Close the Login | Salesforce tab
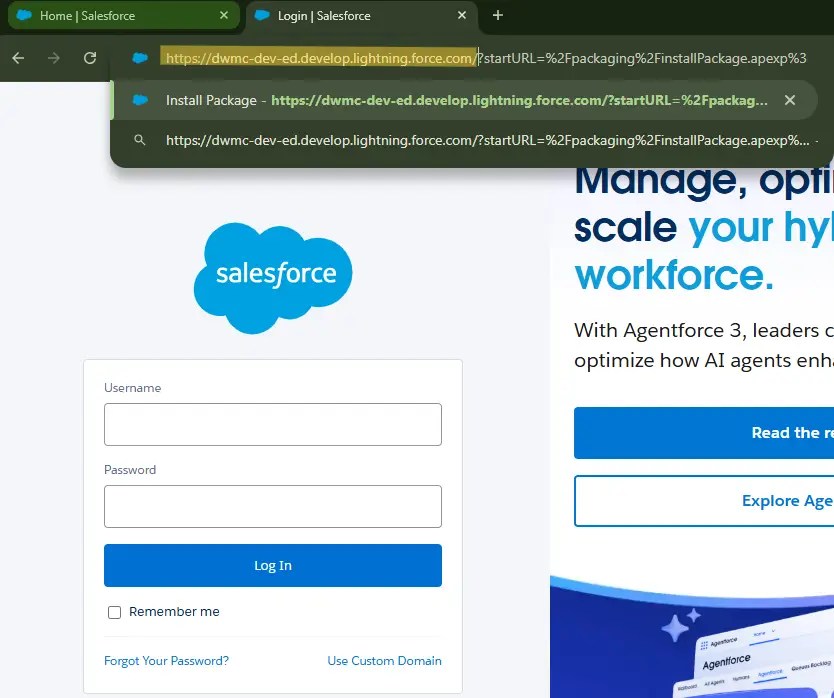The height and width of the screenshot is (698, 834). pyautogui.click(x=461, y=15)
